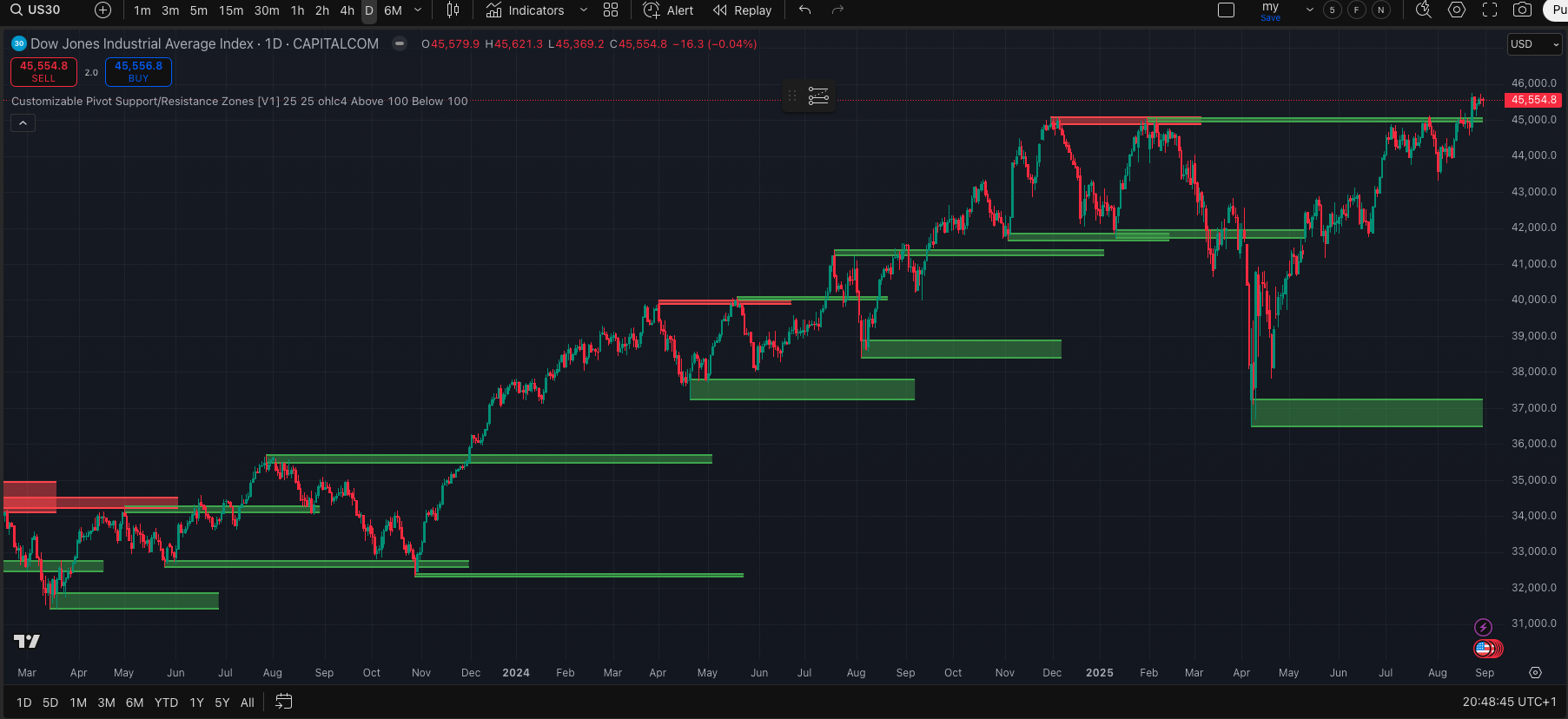
Task: Select the D daily timeframe
Action: pos(369,10)
